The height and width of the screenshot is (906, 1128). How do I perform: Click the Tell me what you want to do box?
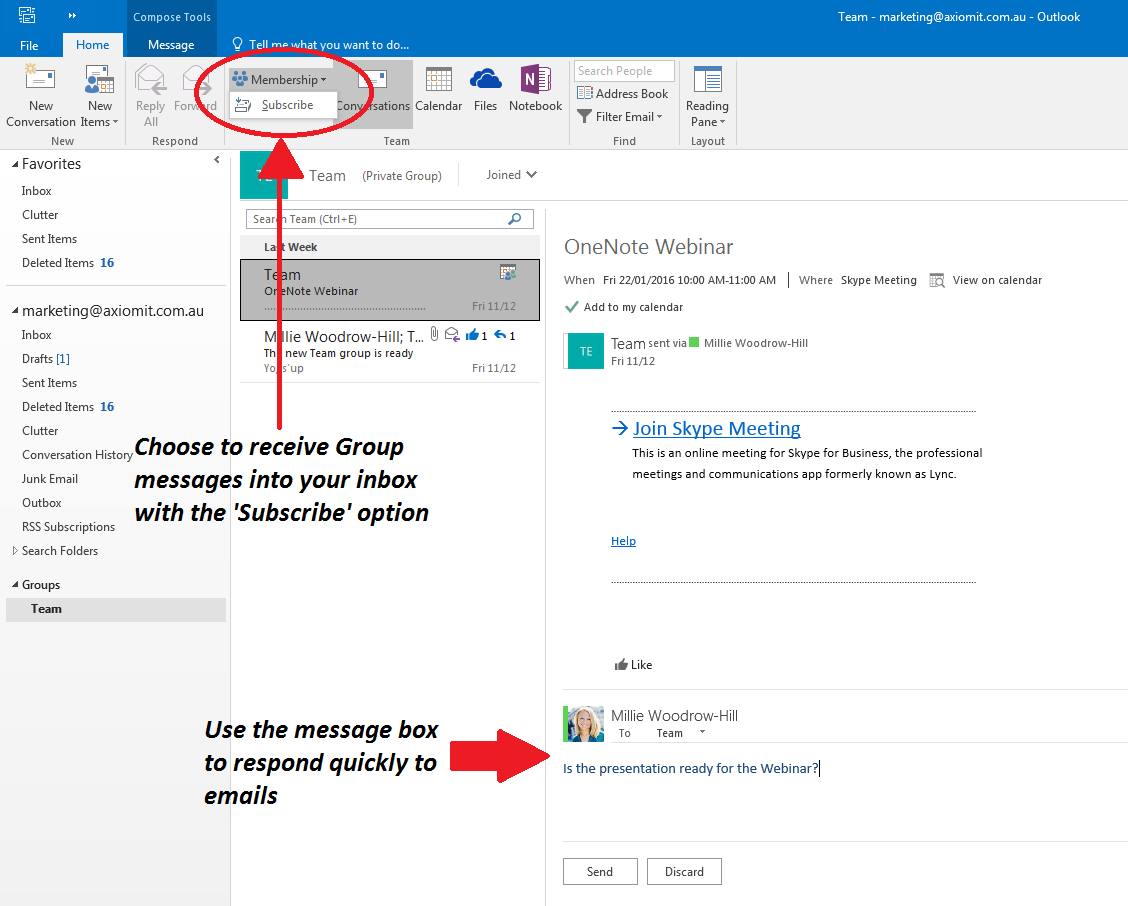[322, 45]
